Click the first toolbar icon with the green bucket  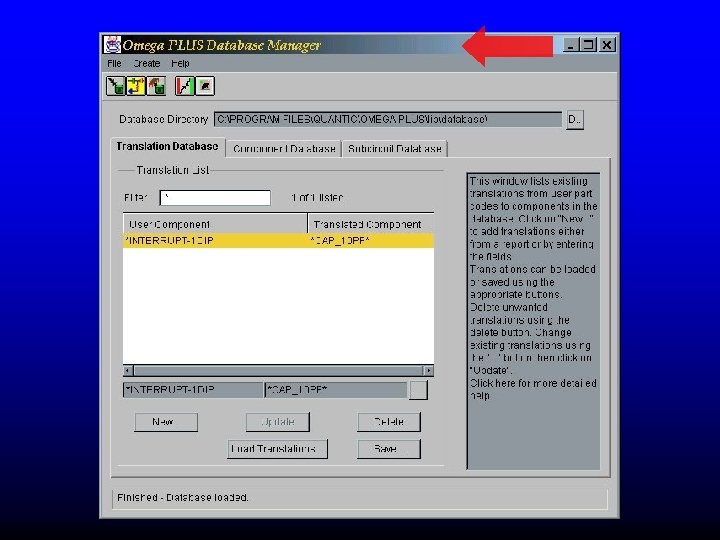tap(115, 86)
